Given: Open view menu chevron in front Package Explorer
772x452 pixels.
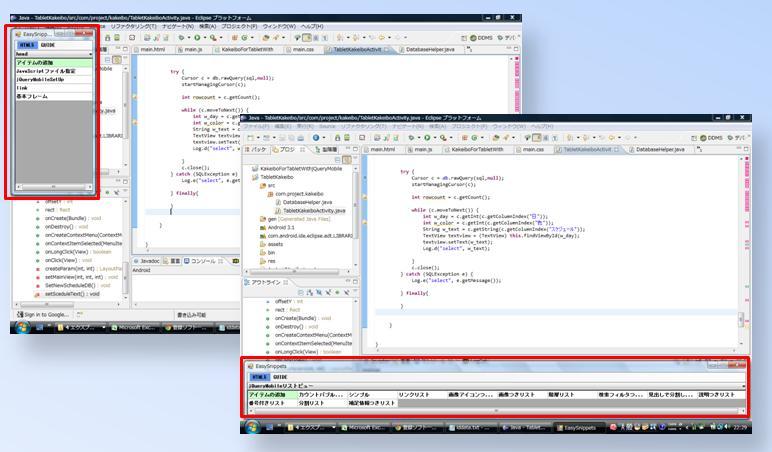Looking at the screenshot, I should tap(355, 158).
